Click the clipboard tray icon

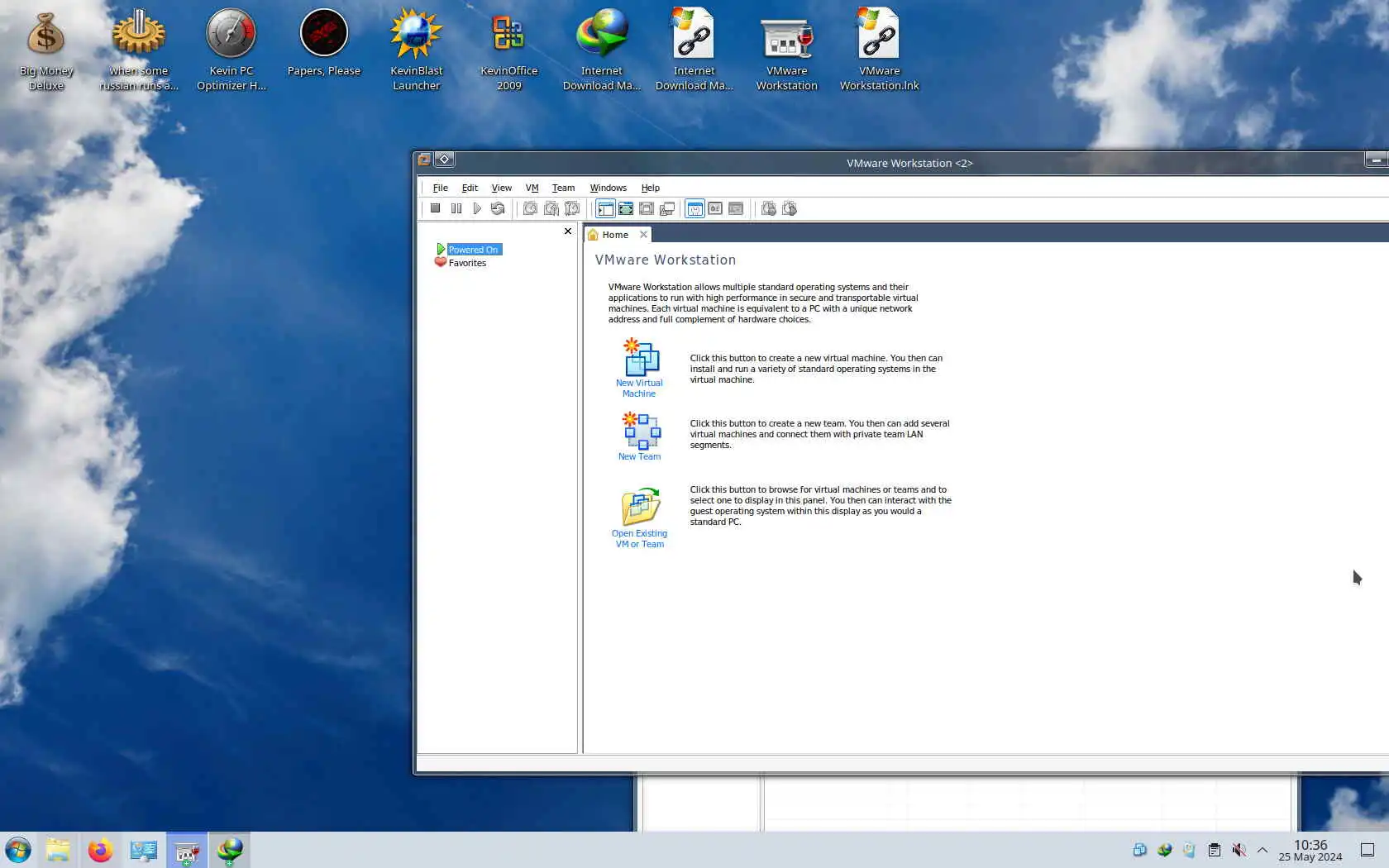click(1214, 850)
